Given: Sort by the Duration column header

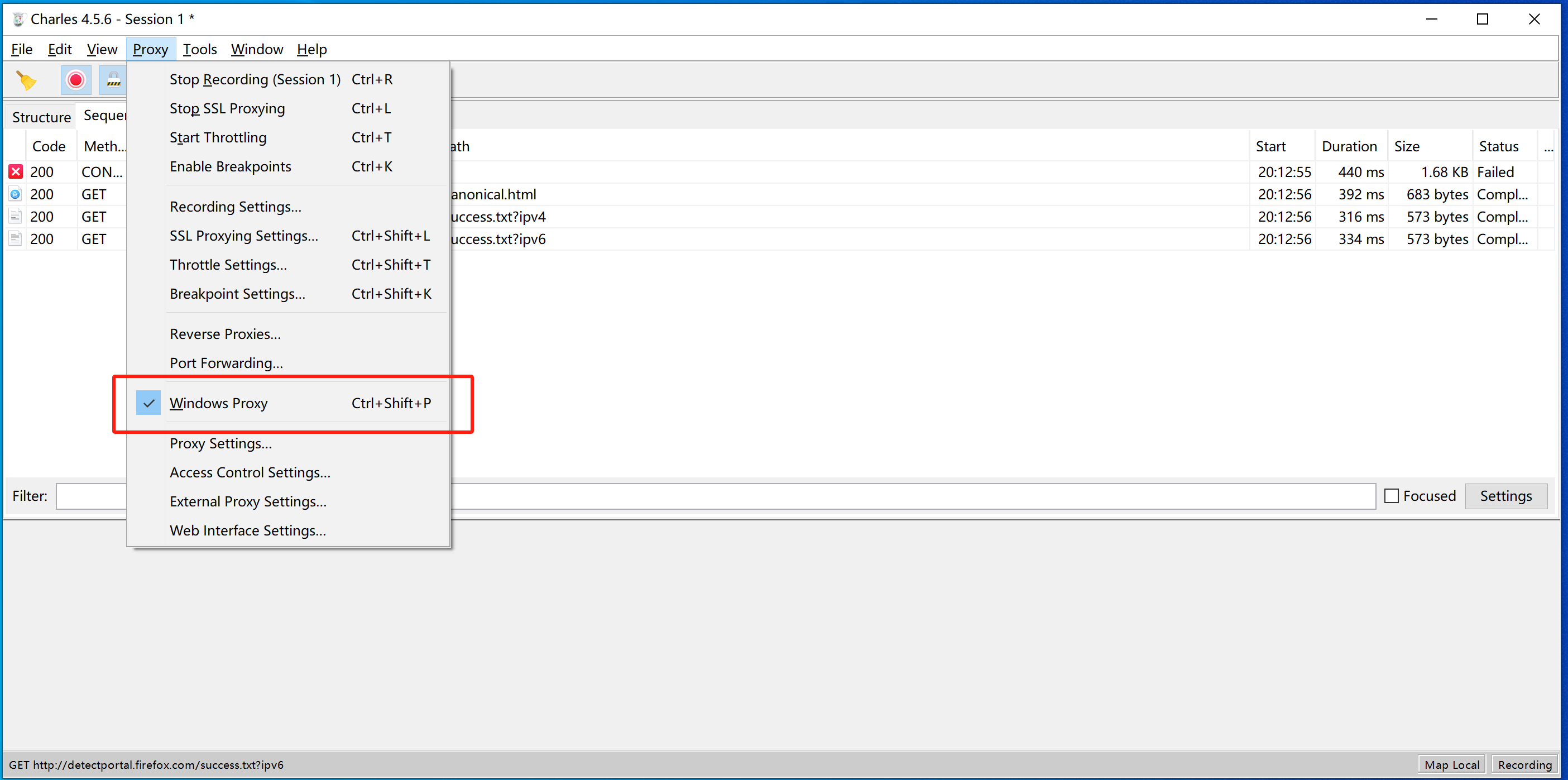Looking at the screenshot, I should (x=1351, y=147).
